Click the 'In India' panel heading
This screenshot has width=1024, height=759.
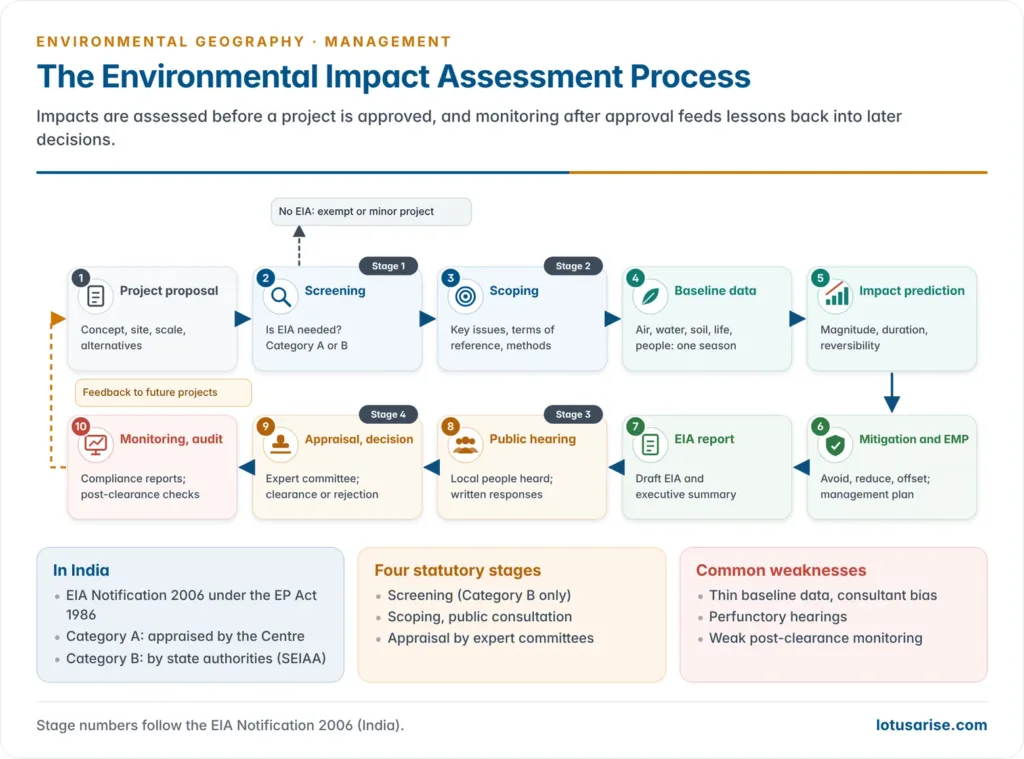(x=81, y=570)
